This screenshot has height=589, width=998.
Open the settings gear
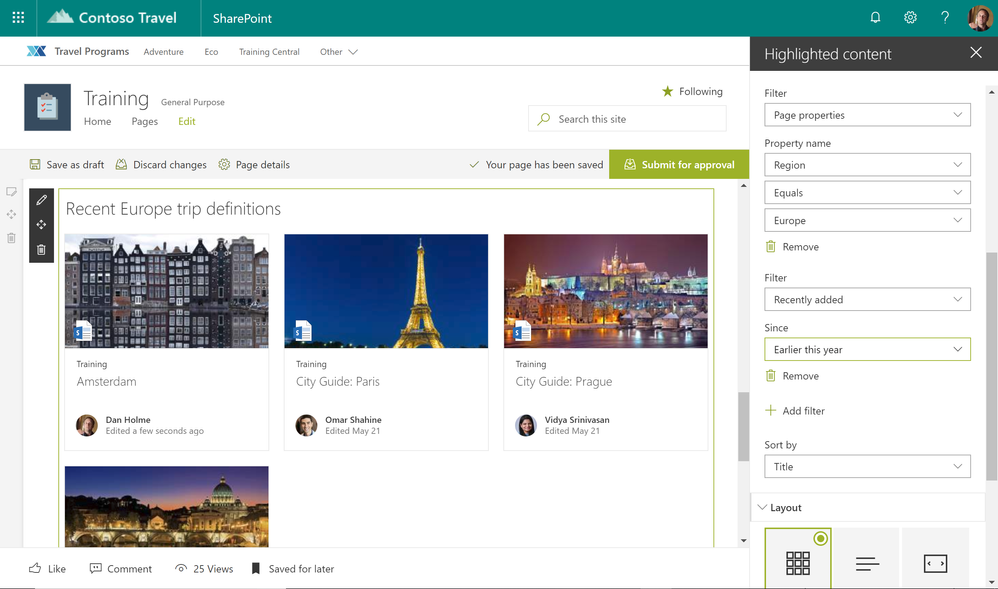tap(910, 18)
